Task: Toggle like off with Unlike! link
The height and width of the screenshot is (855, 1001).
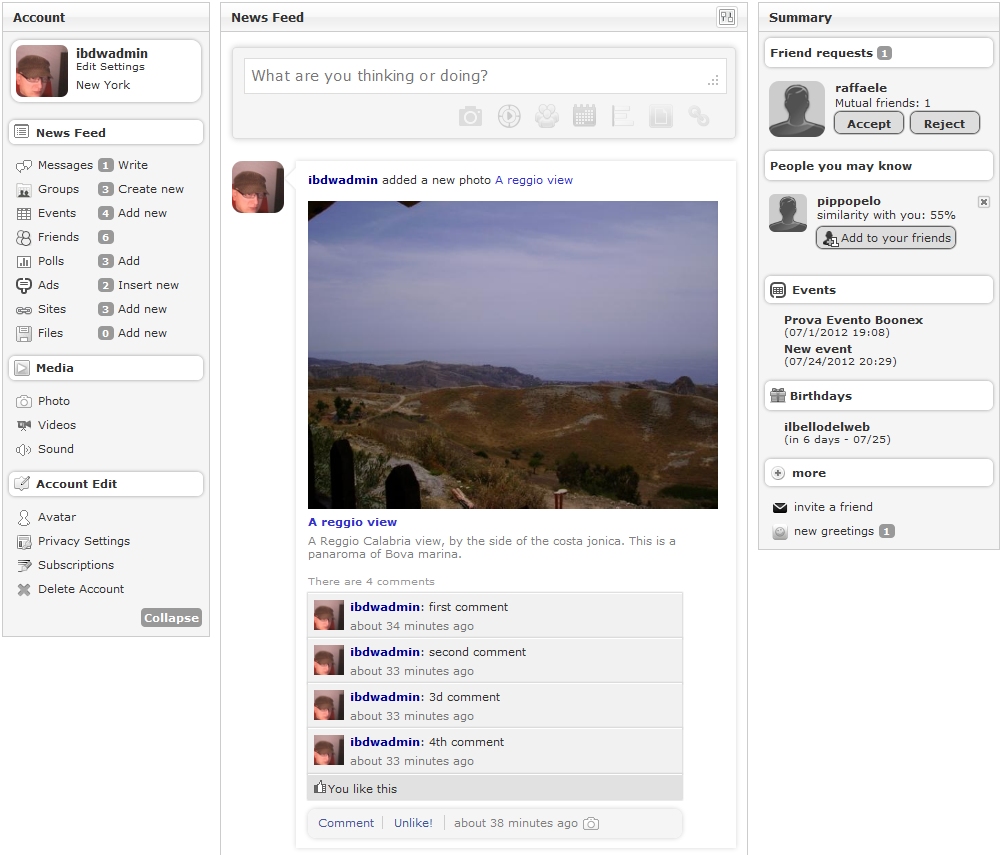Action: 413,823
